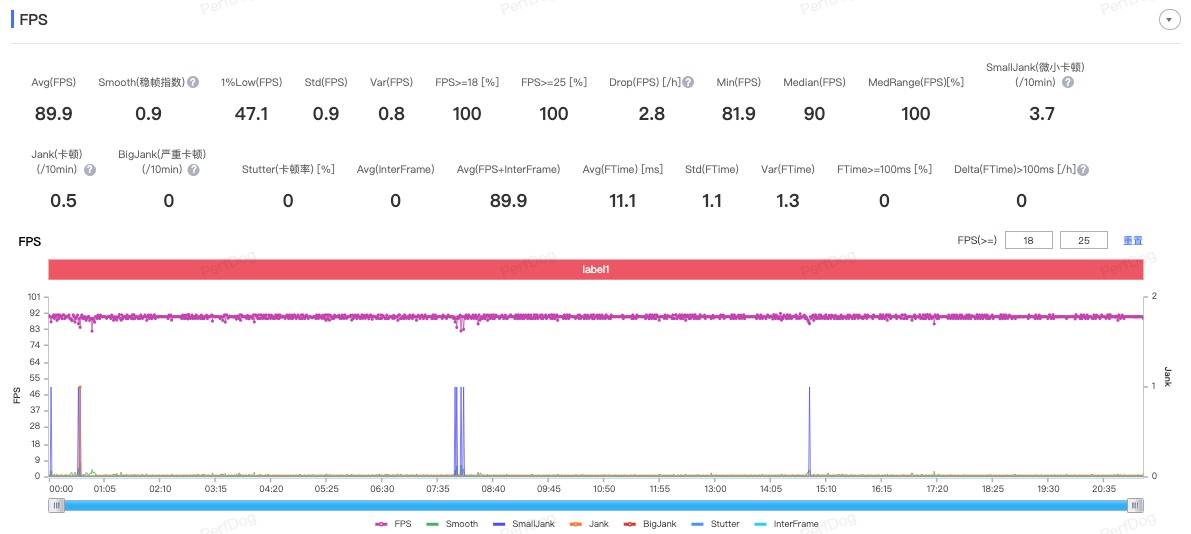Screen dimensions: 1191x534
Task: Toggle FPS series in chart legend
Action: pyautogui.click(x=393, y=523)
